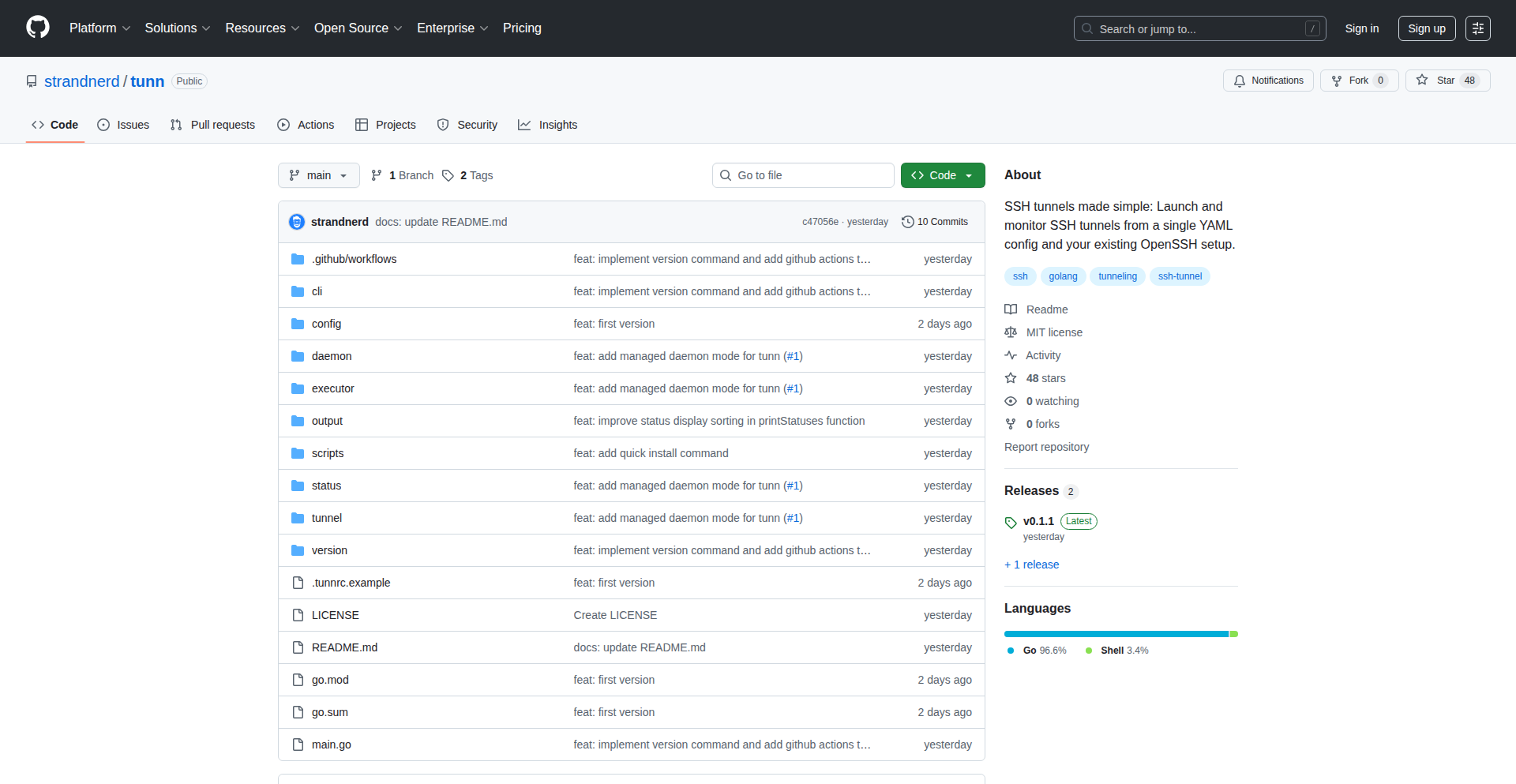The image size is (1516, 784).
Task: Click the scale icon beside MIT license
Action: pos(1011,332)
